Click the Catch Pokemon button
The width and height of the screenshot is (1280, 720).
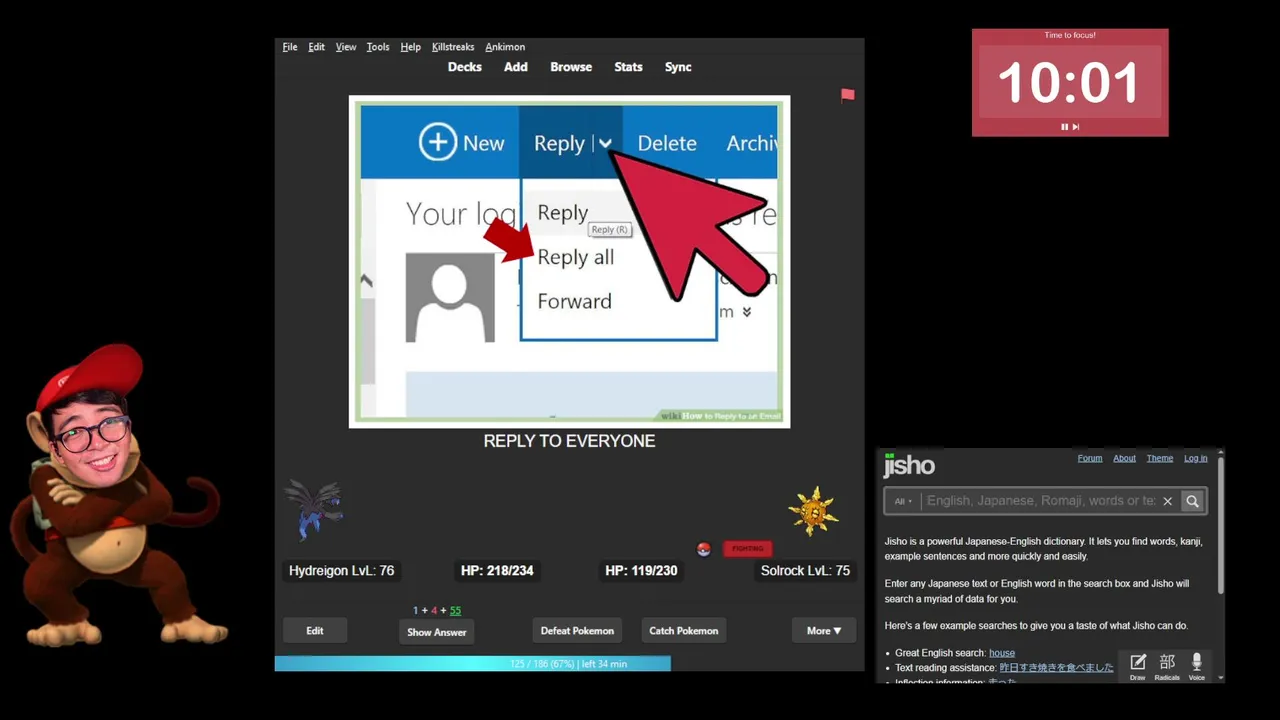[x=684, y=631]
